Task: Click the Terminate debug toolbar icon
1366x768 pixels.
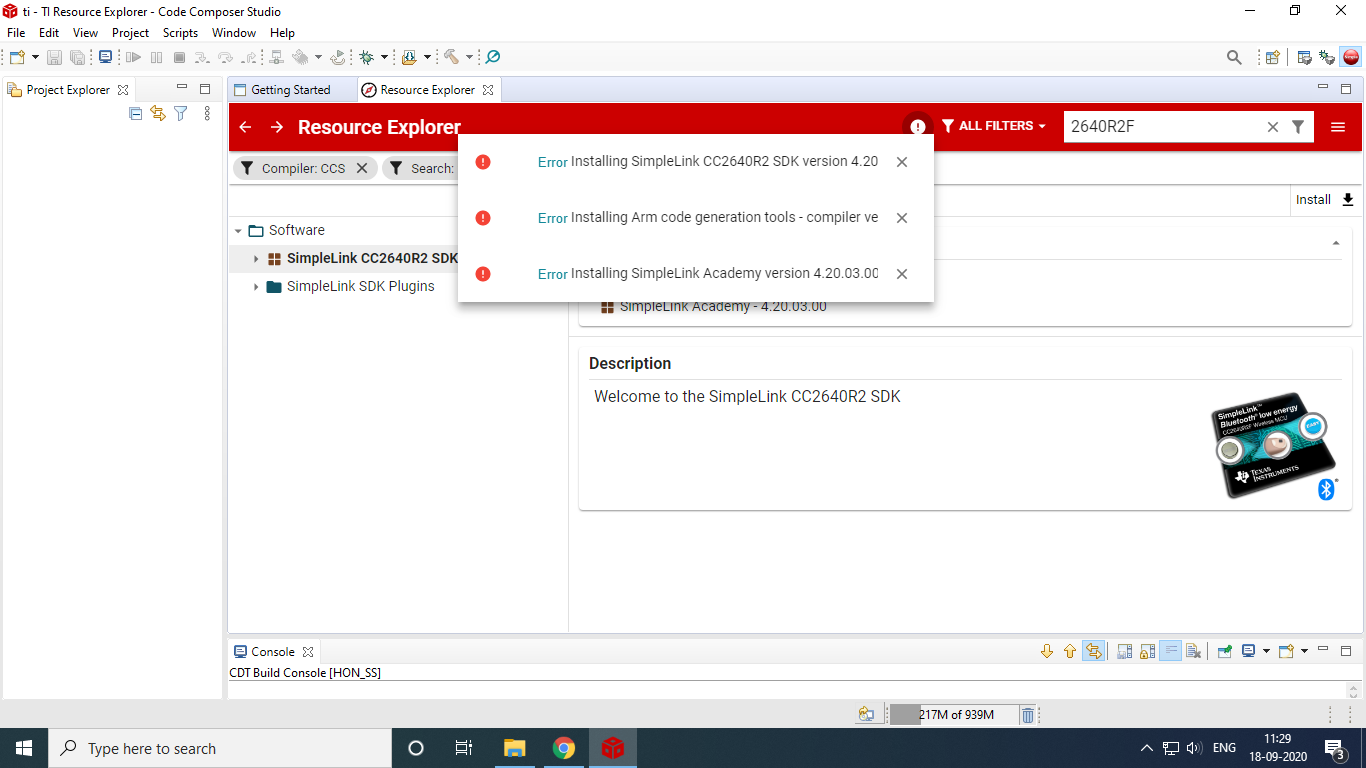Action: point(179,57)
